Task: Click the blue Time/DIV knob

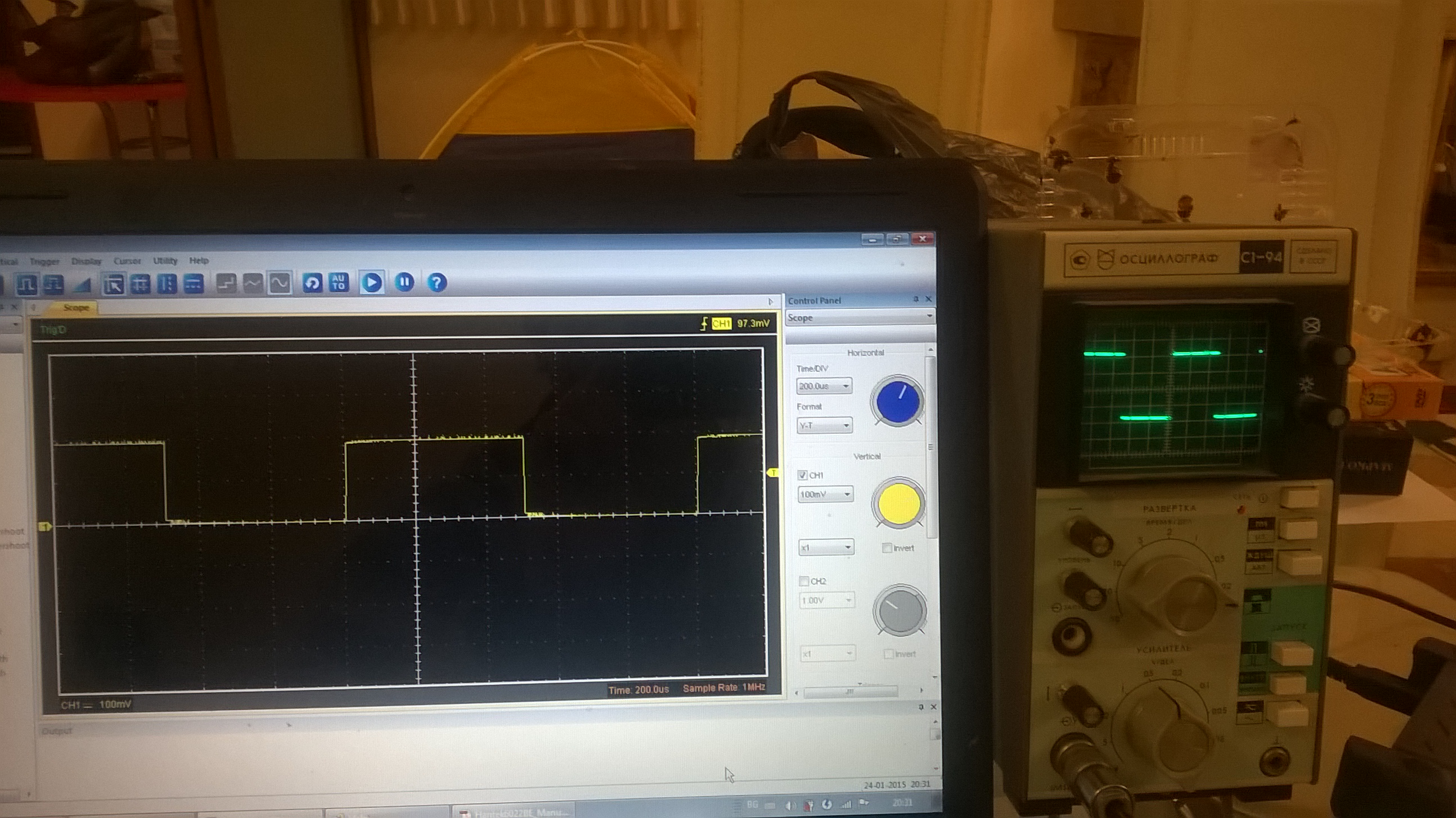Action: click(x=897, y=401)
